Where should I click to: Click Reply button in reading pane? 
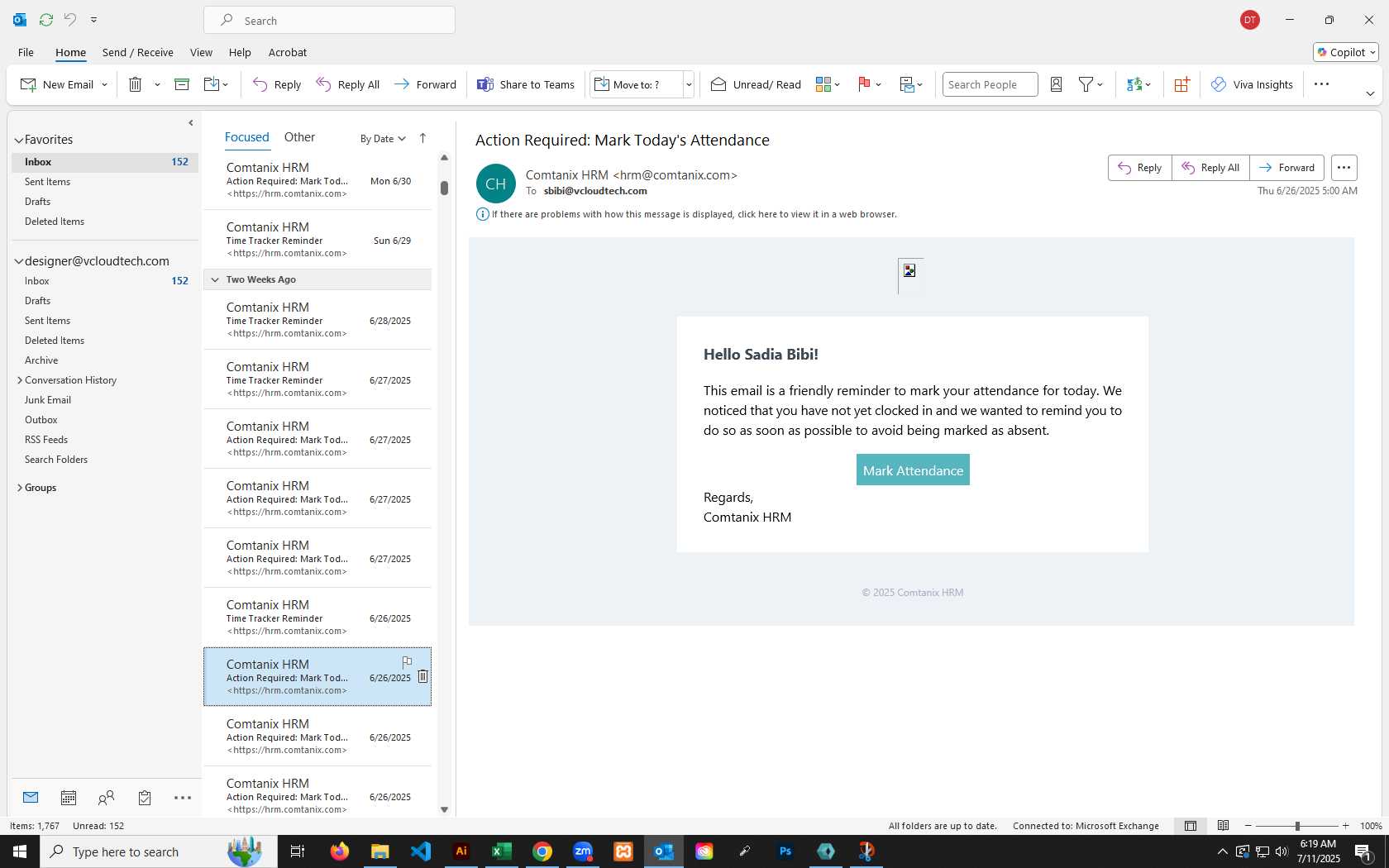(1139, 168)
